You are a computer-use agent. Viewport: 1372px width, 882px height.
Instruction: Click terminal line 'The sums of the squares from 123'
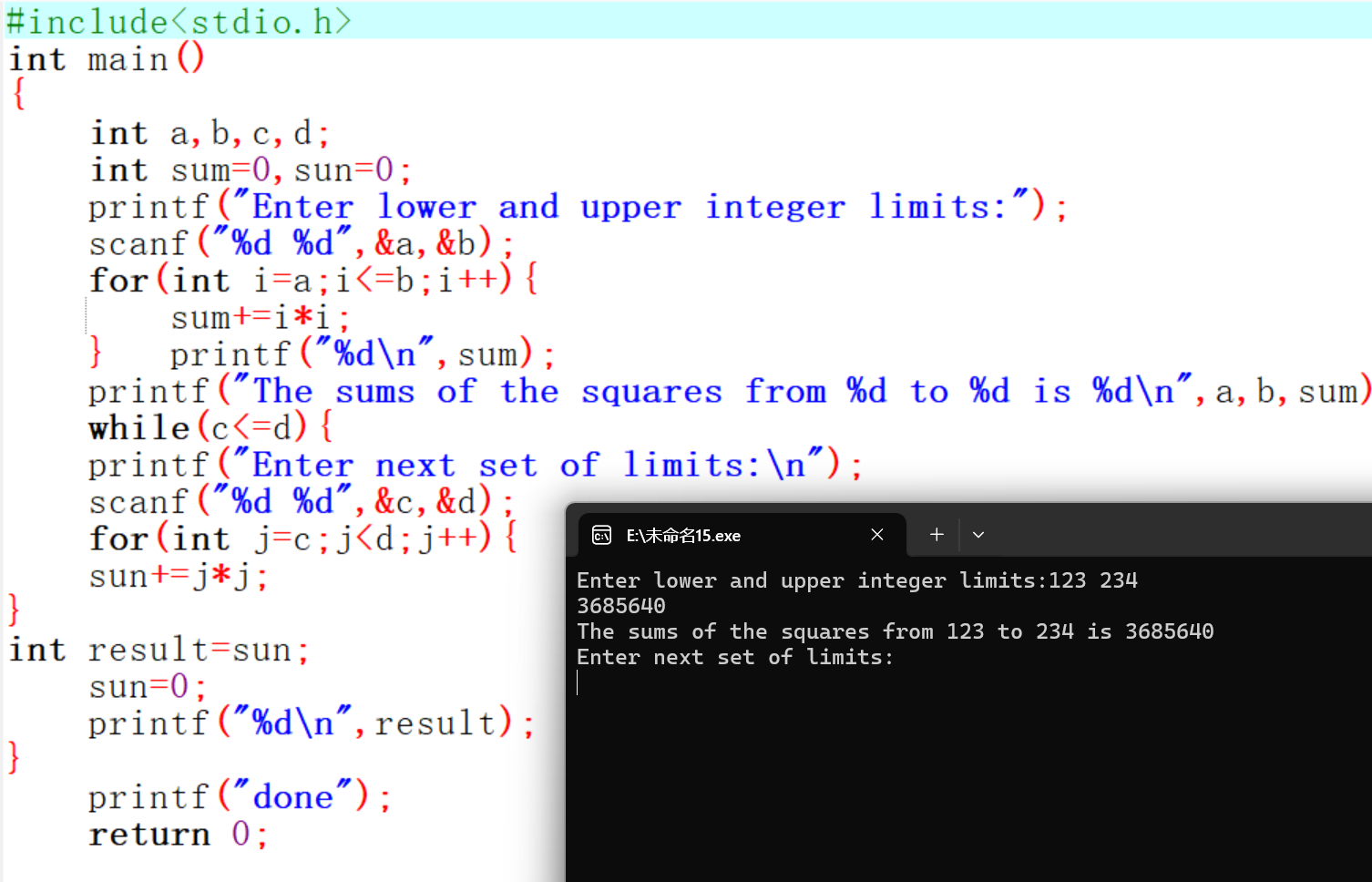(896, 631)
